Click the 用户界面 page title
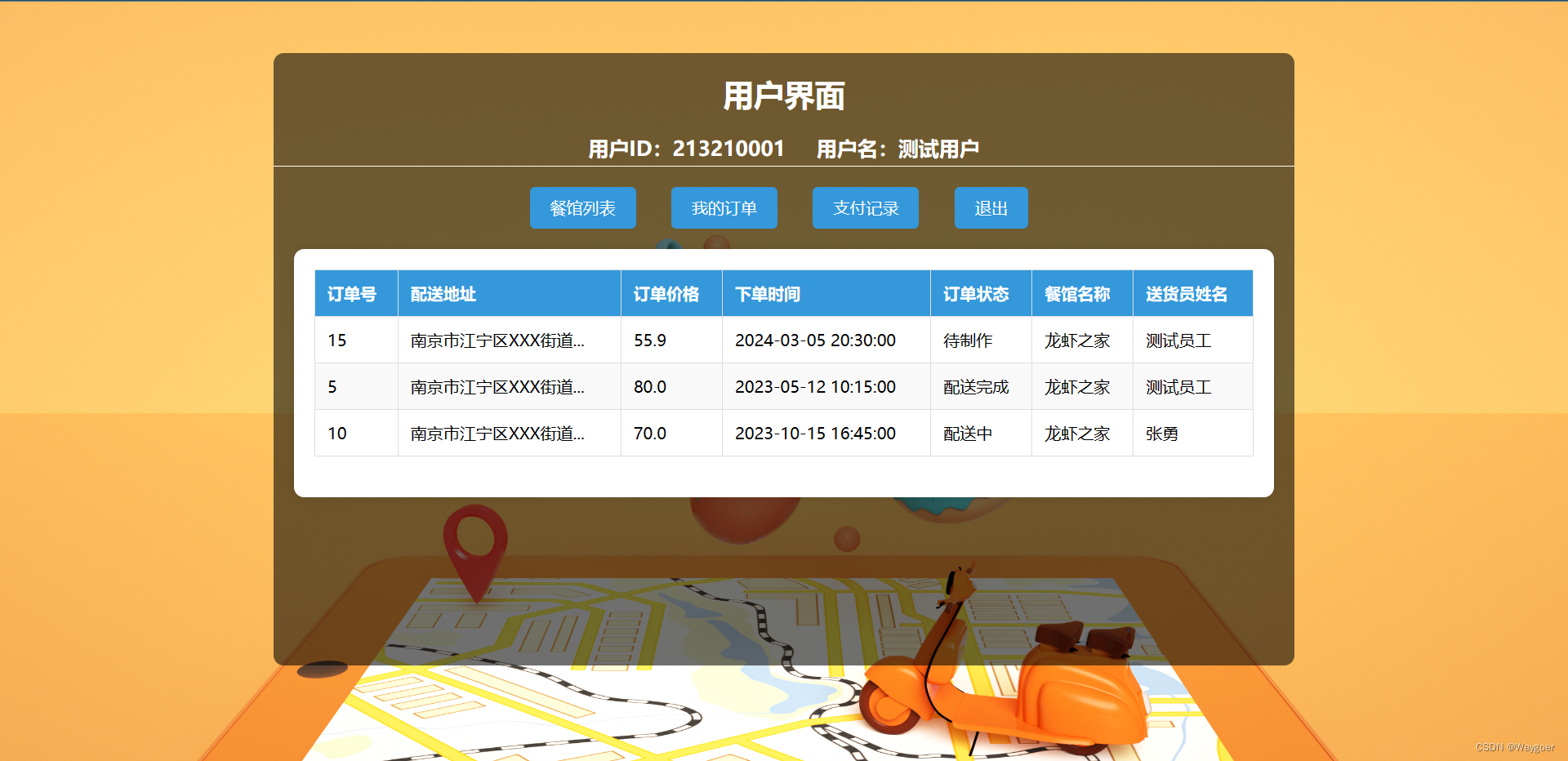Image resolution: width=1568 pixels, height=761 pixels. pyautogui.click(x=784, y=96)
